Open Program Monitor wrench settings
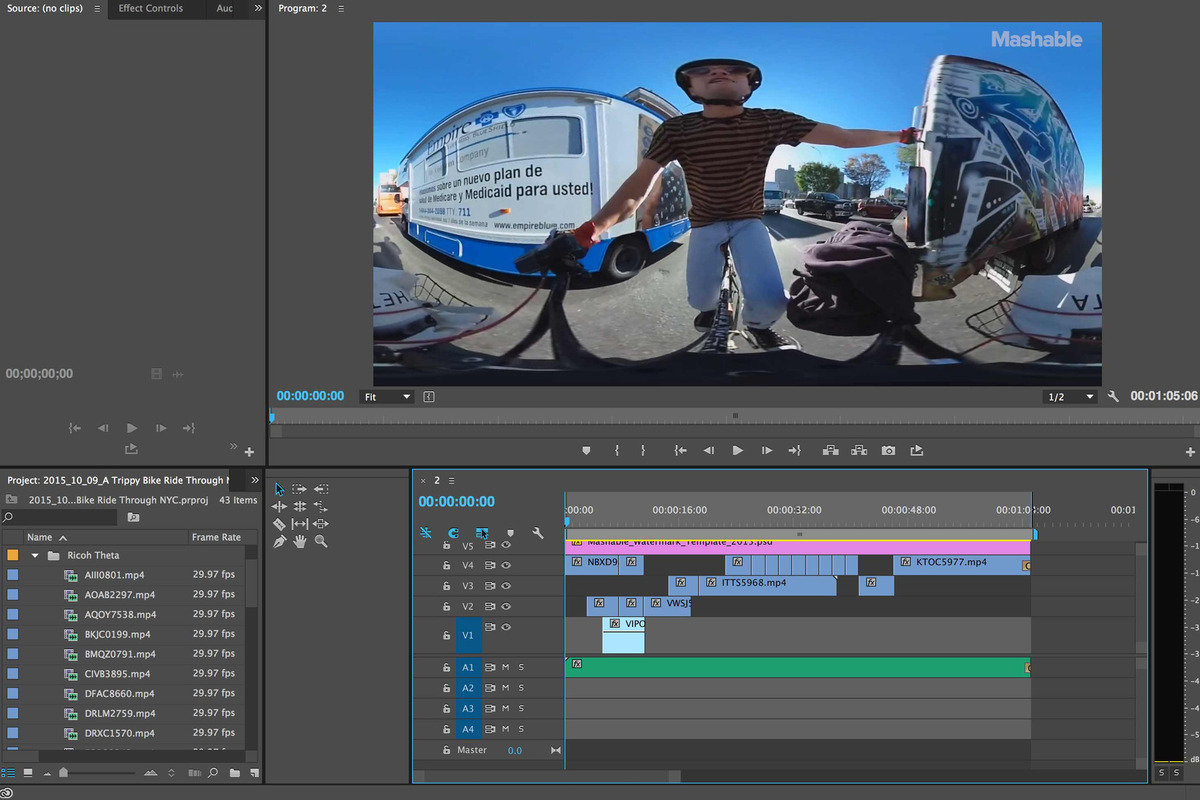 pyautogui.click(x=1113, y=397)
